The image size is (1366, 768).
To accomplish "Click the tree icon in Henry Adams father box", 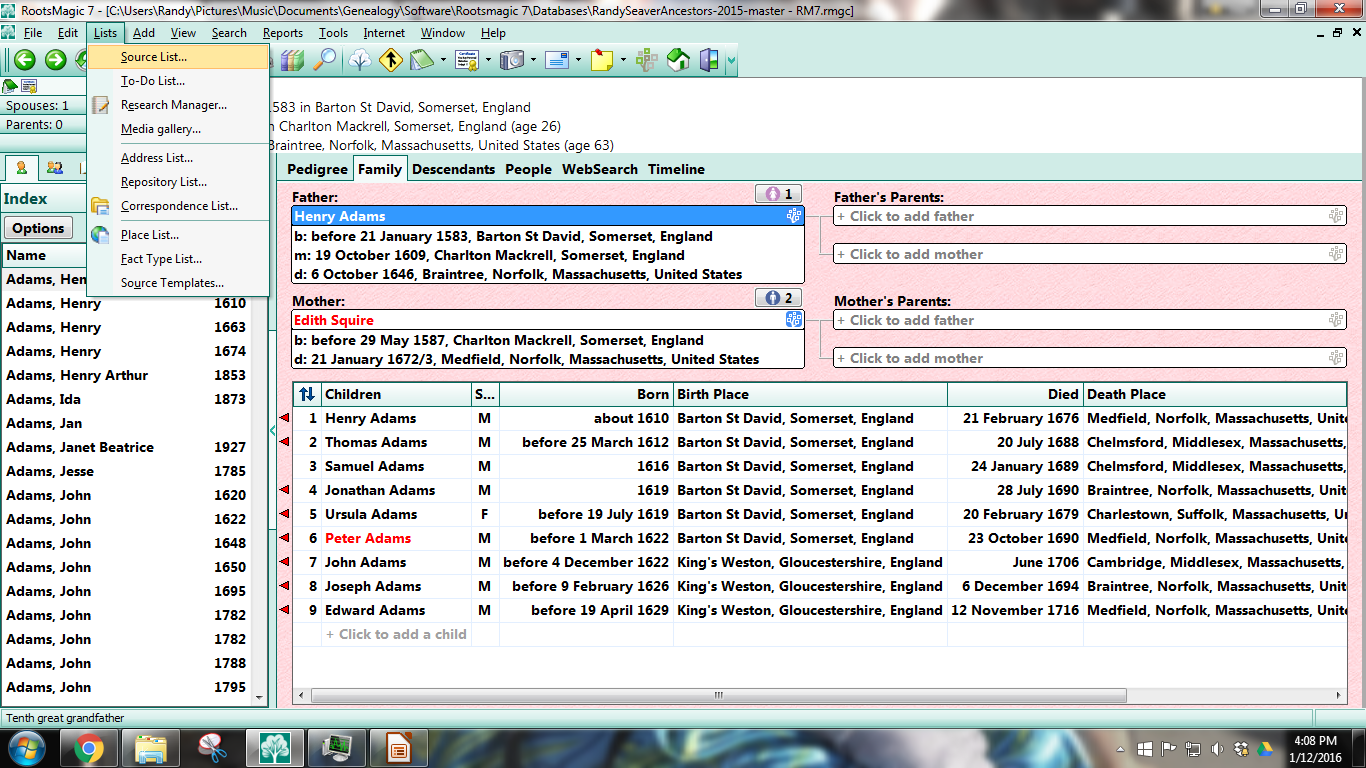I will pyautogui.click(x=795, y=216).
